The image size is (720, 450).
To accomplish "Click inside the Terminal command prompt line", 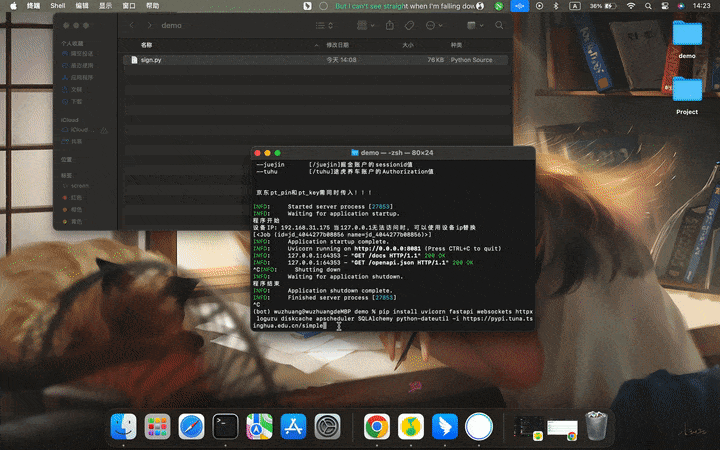I will [x=393, y=319].
